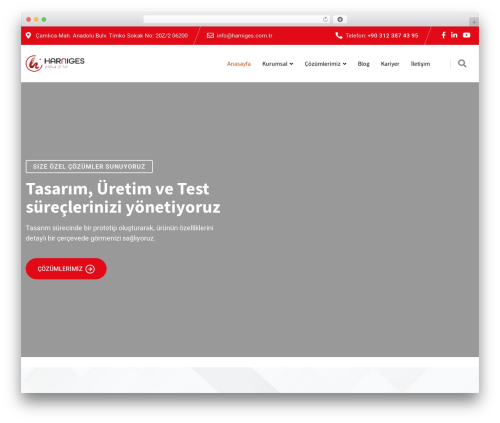500x423 pixels.
Task: Click the red ÇÖZÜMLERİMİZ button
Action: pyautogui.click(x=66, y=269)
